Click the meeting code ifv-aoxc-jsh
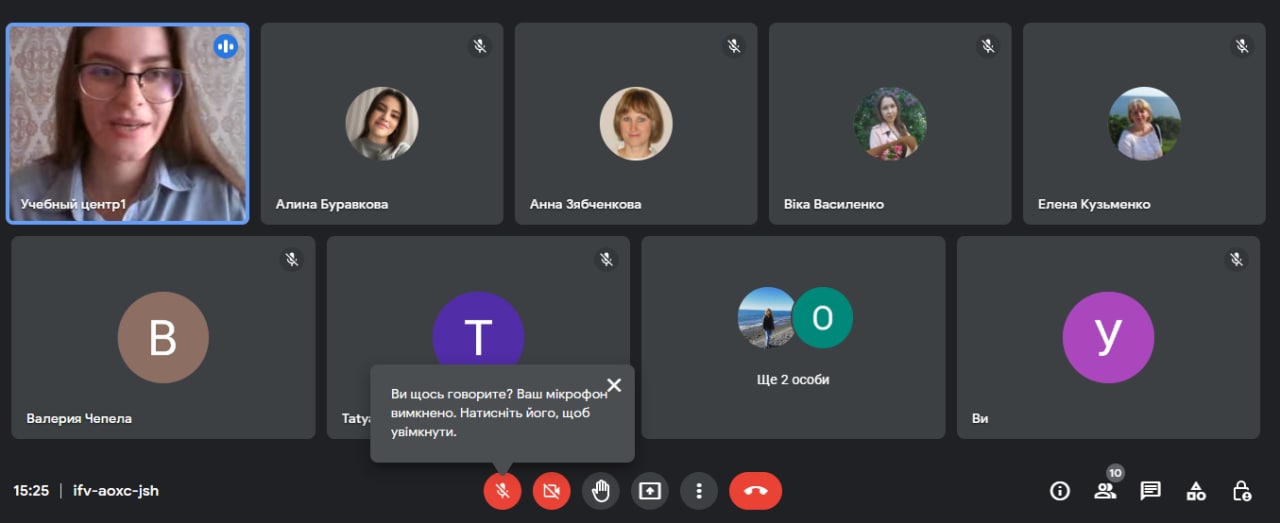This screenshot has height=523, width=1280. [x=116, y=491]
